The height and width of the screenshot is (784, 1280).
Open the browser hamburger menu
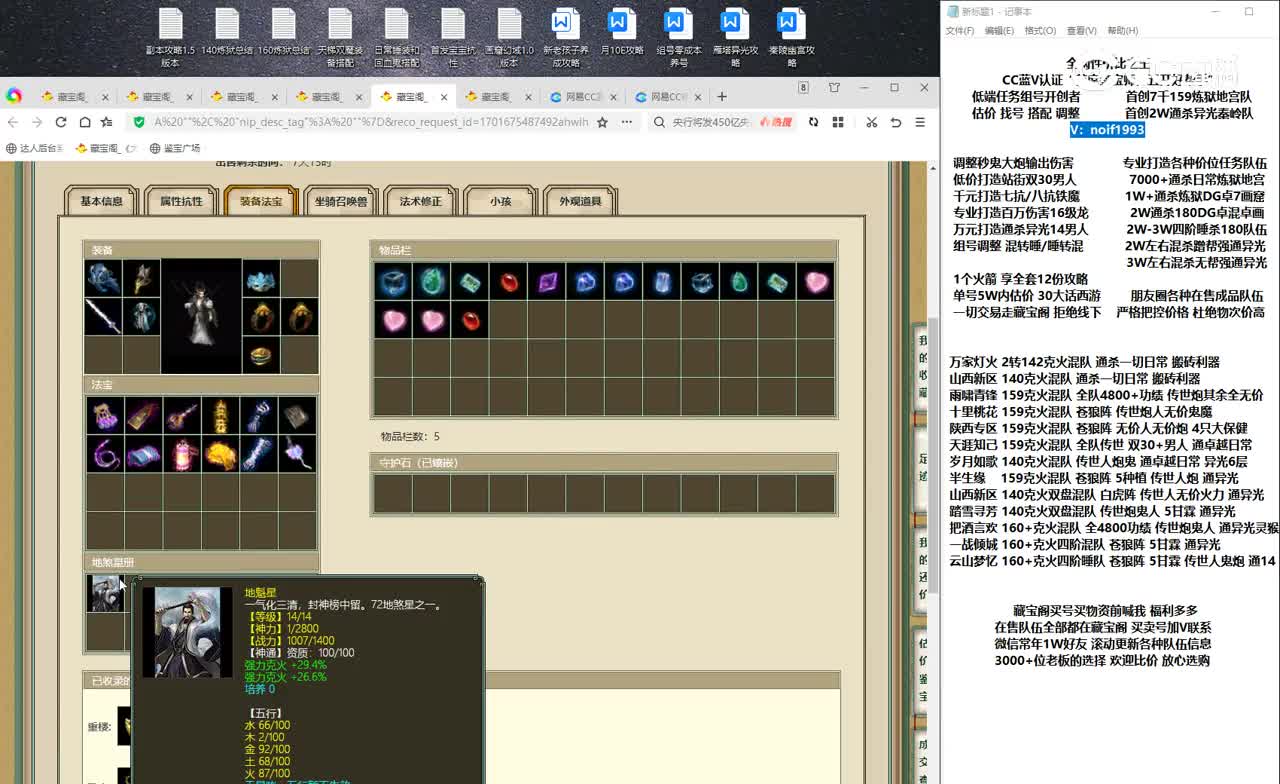tap(920, 122)
